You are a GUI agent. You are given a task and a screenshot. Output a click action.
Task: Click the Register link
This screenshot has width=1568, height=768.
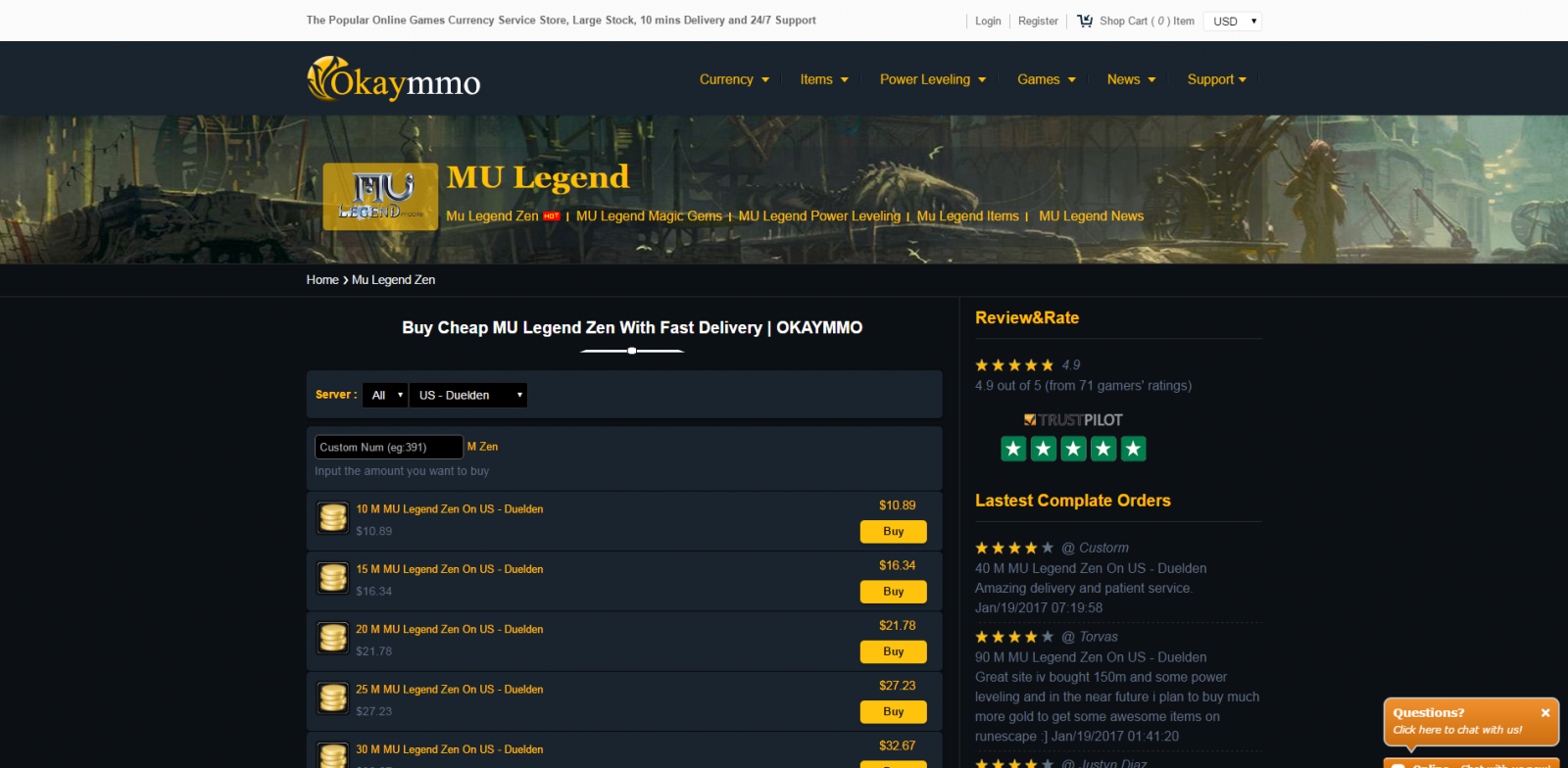pyautogui.click(x=1038, y=21)
